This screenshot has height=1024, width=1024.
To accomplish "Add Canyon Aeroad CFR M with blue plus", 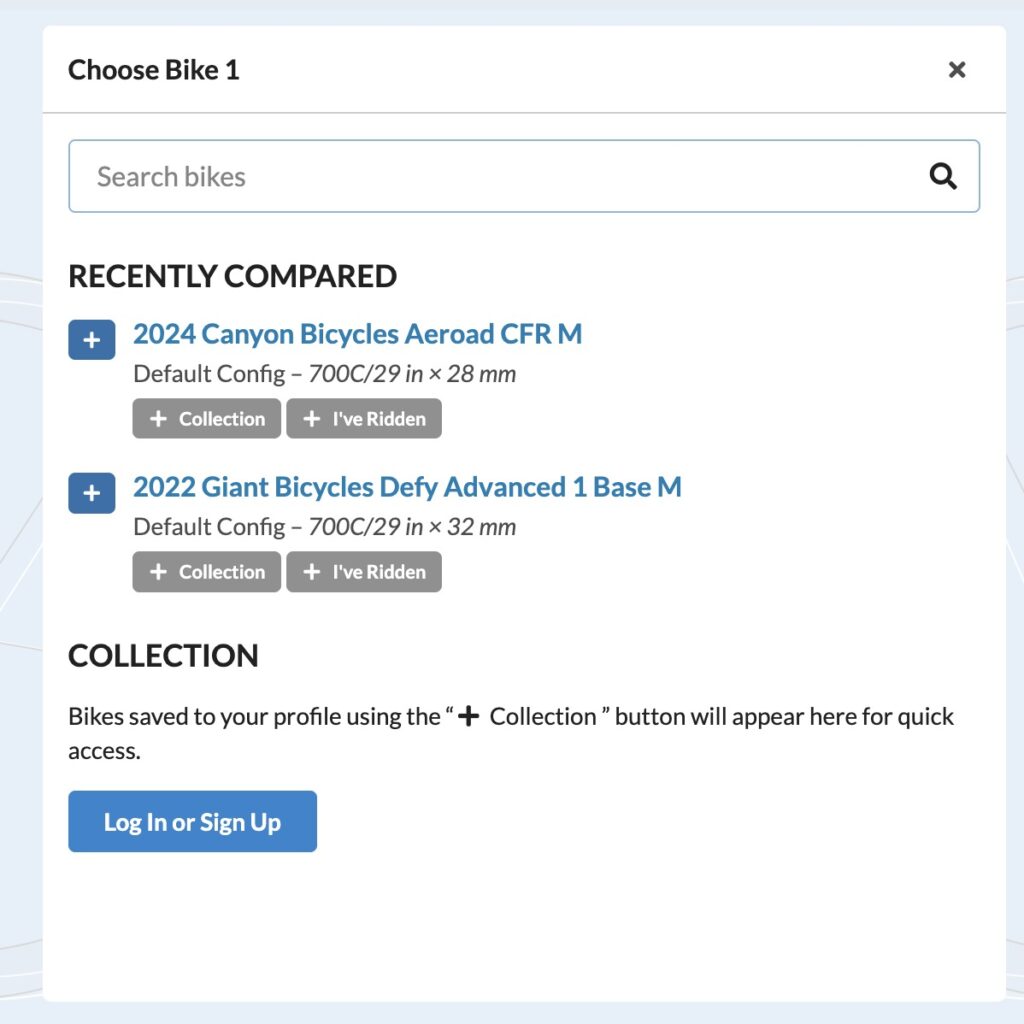I will (x=91, y=340).
